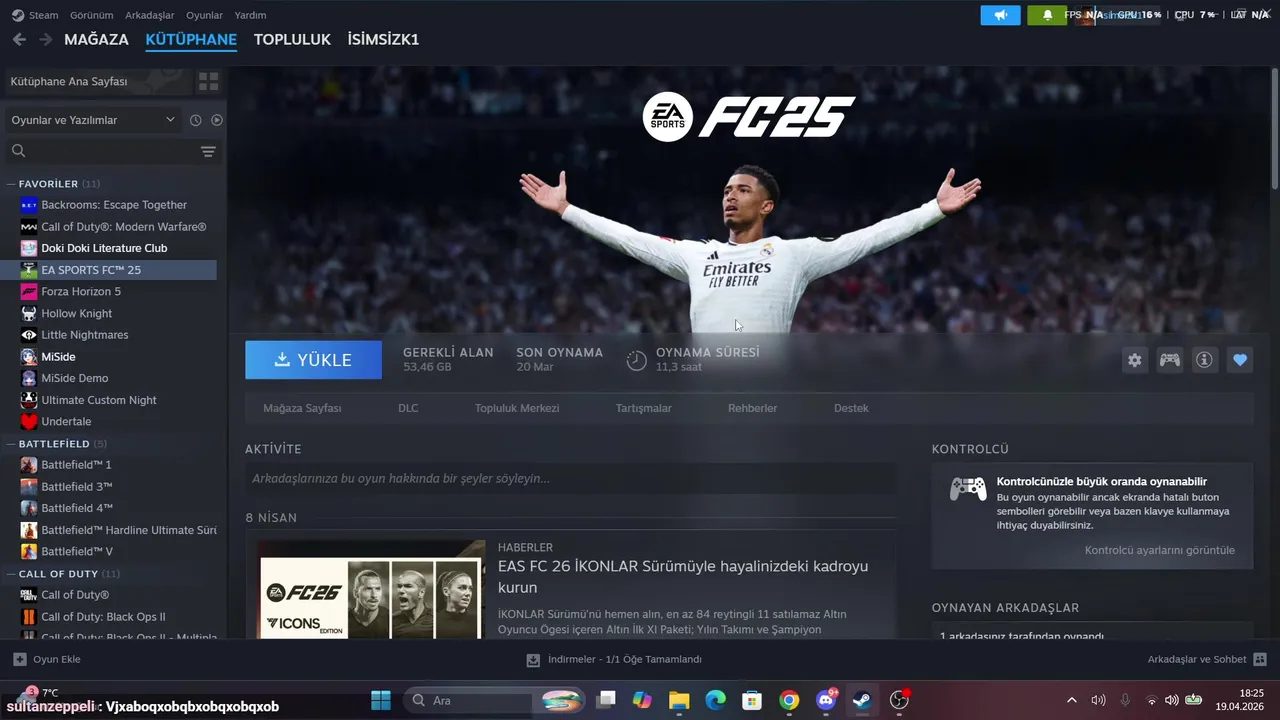The image size is (1280, 720).
Task: Open the green notifications bell
Action: click(x=1047, y=15)
